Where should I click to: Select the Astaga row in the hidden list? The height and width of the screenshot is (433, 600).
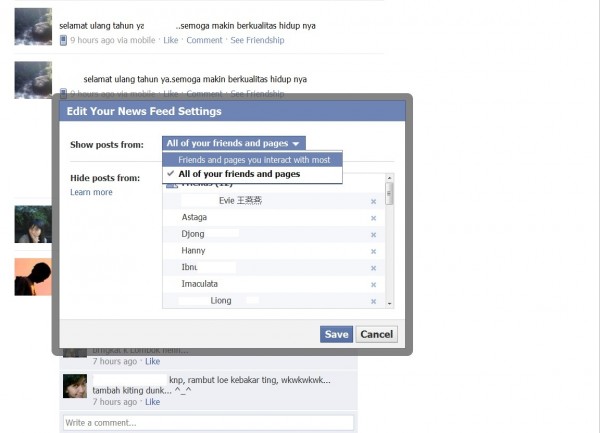coord(274,218)
